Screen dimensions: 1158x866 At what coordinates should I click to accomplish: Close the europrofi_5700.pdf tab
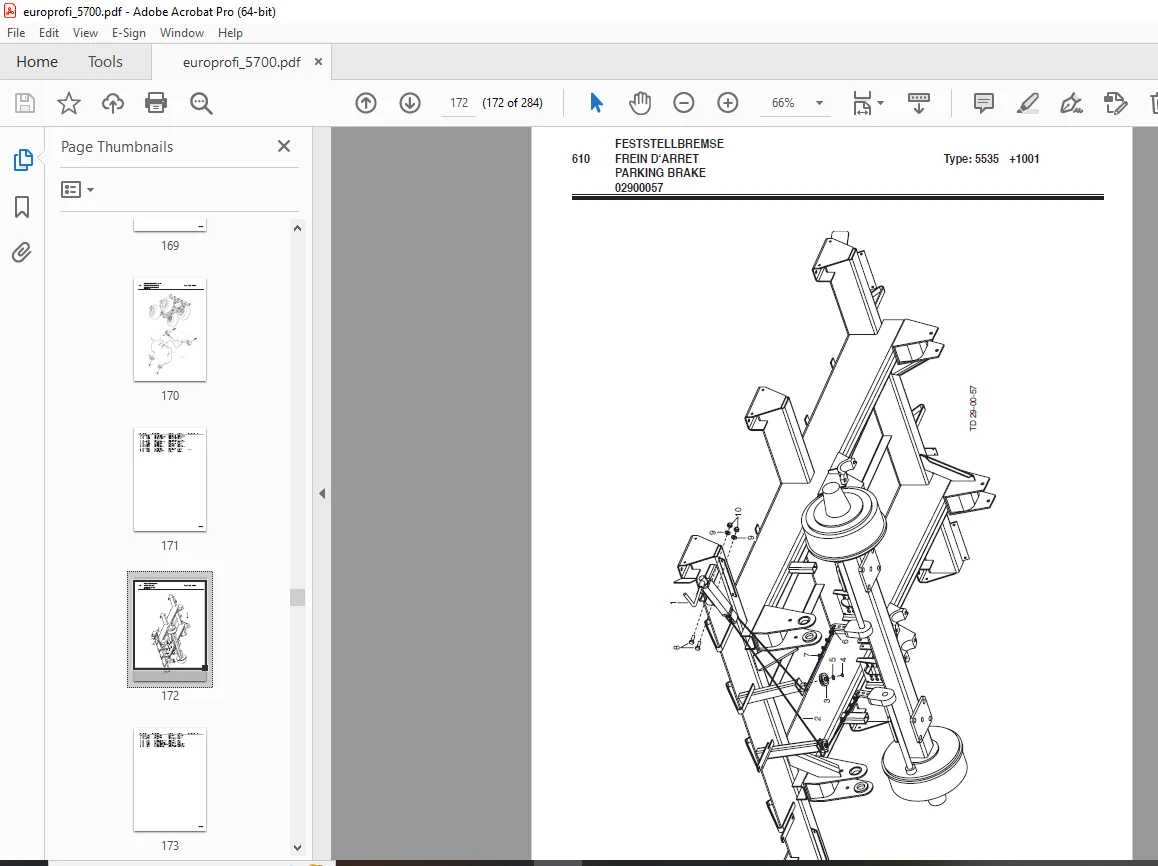pyautogui.click(x=318, y=62)
